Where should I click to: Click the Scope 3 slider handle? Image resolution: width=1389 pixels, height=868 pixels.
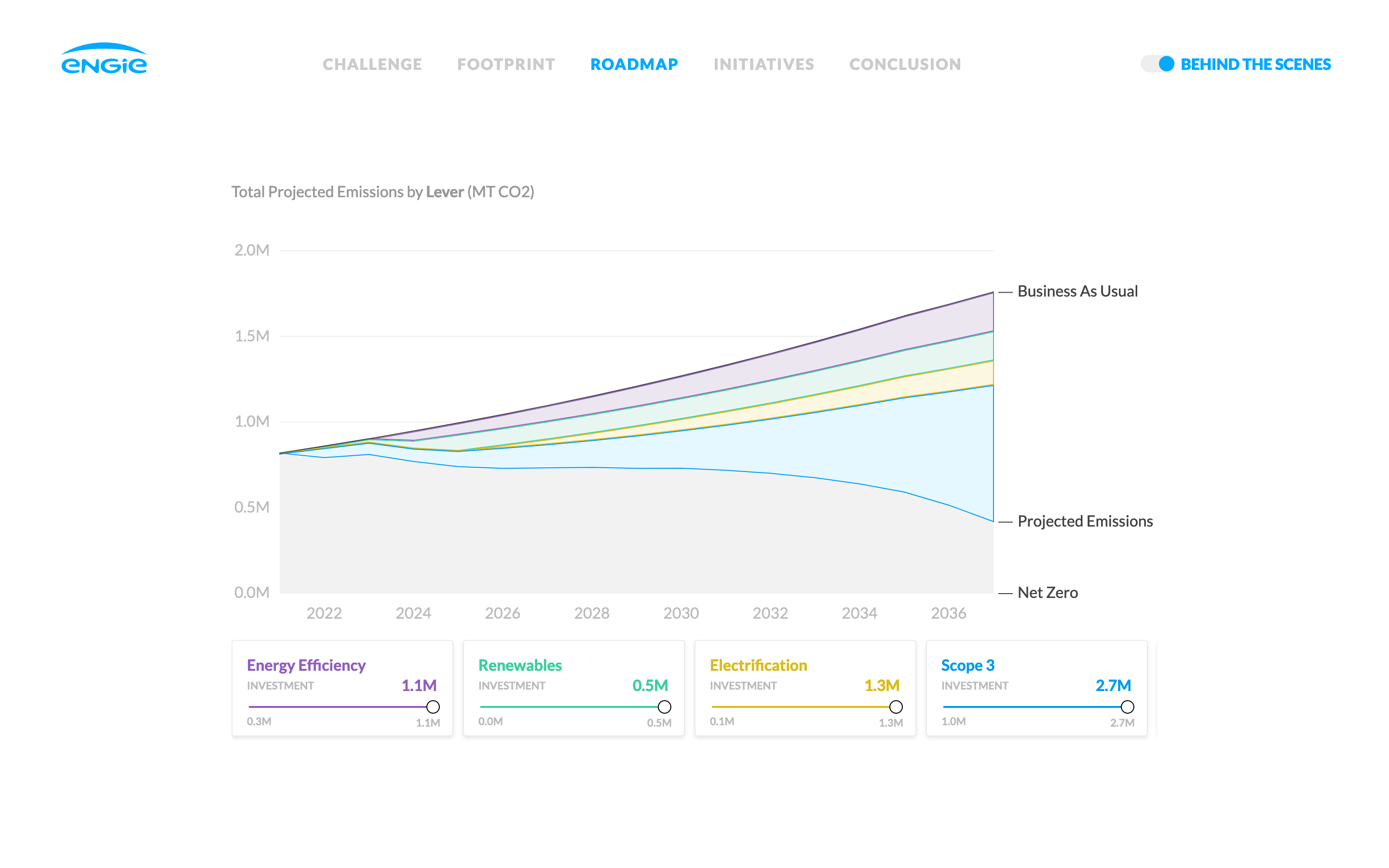(1129, 706)
